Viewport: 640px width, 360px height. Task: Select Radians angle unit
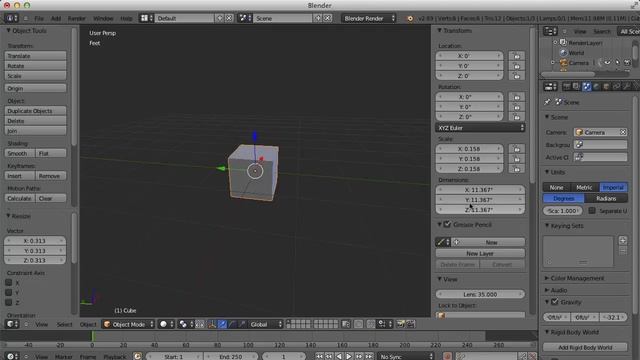tap(606, 198)
